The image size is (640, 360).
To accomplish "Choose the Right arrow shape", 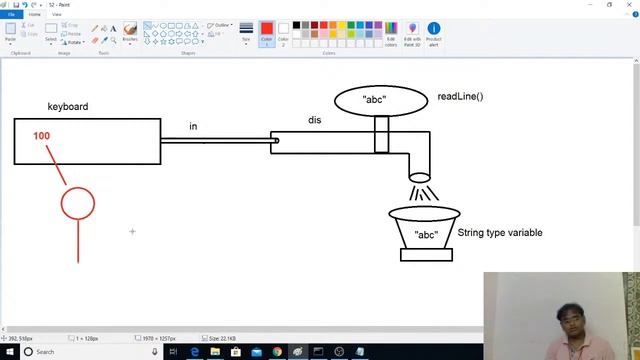I will 179,33.
